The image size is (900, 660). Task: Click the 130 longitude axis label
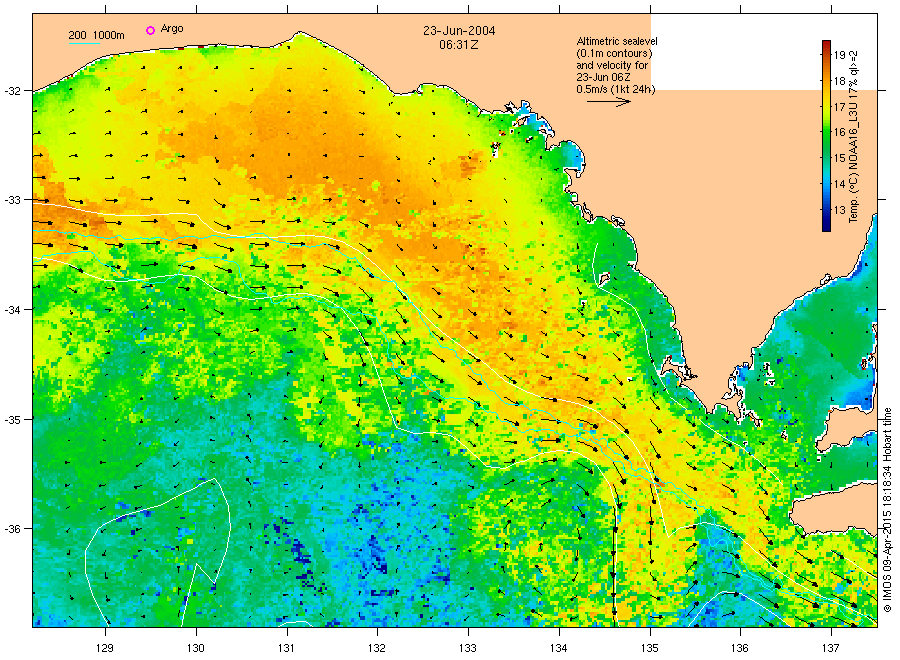pos(196,649)
